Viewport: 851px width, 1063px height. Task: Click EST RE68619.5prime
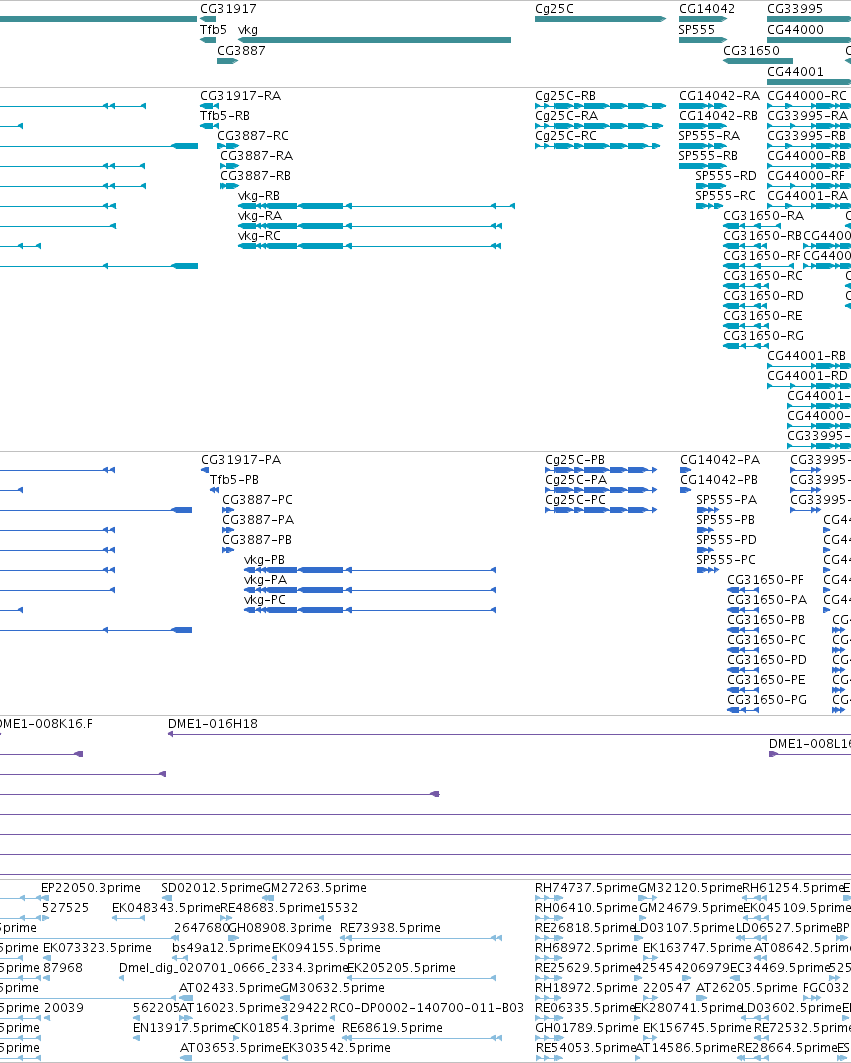tap(393, 1028)
